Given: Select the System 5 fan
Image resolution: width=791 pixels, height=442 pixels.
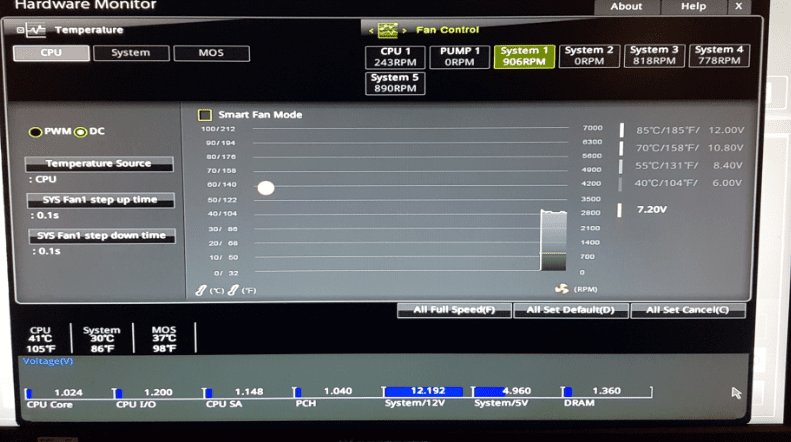Looking at the screenshot, I should (395, 83).
